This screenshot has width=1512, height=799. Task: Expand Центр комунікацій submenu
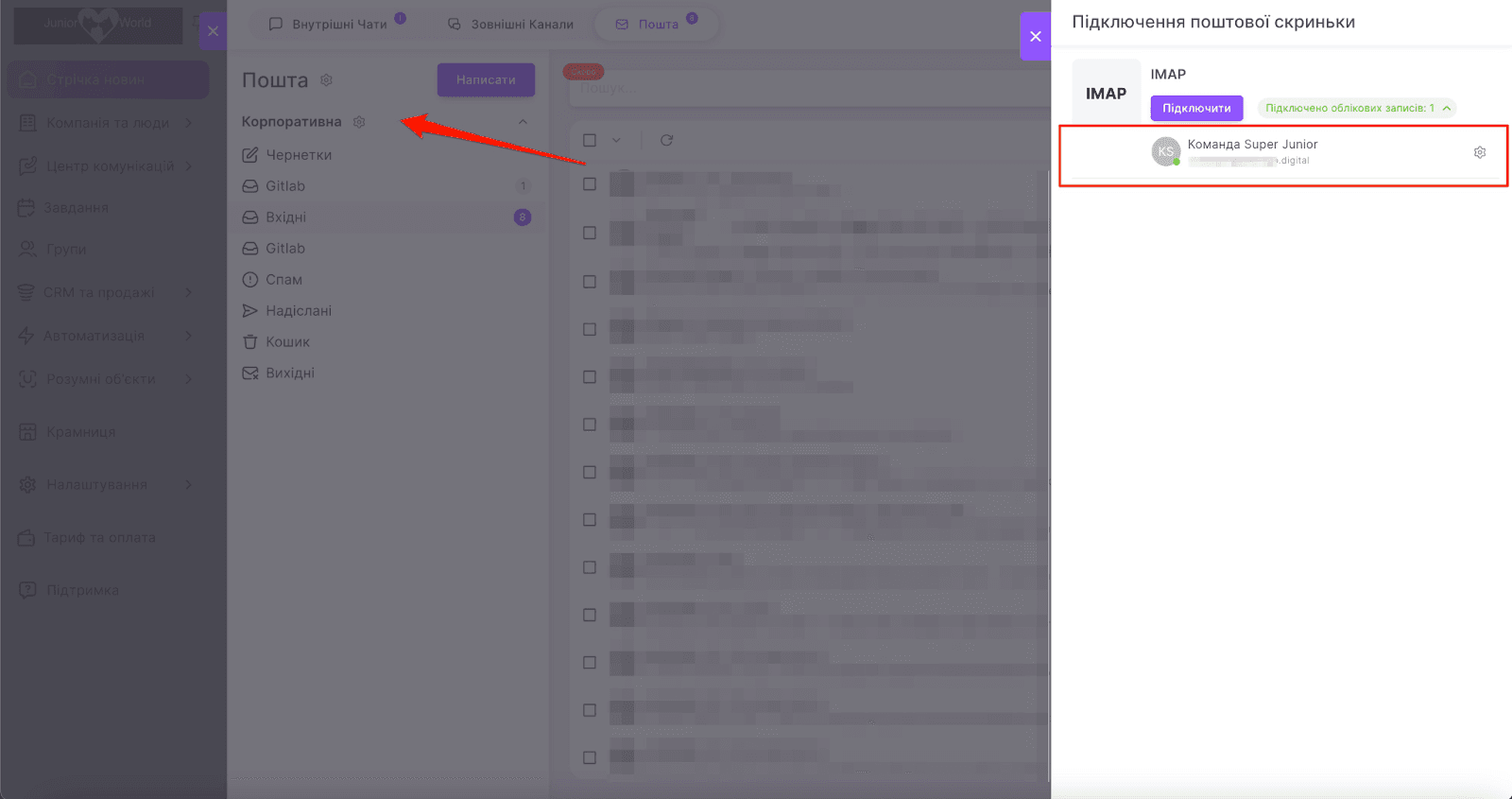[188, 166]
